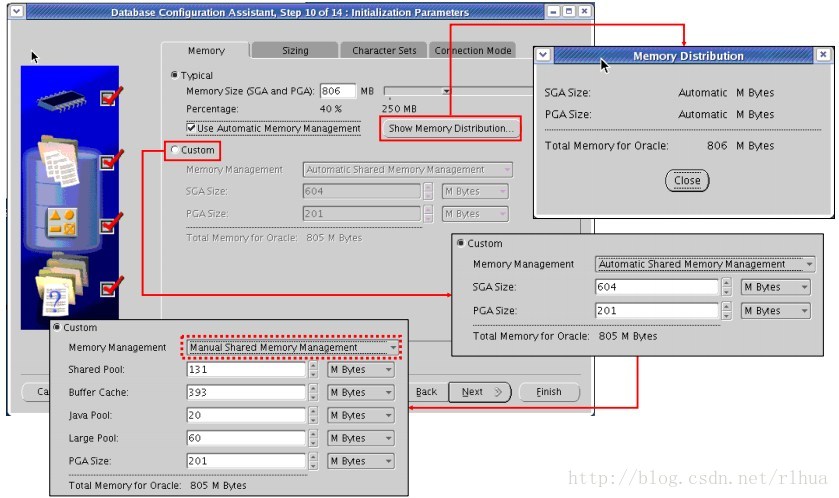Click the '40 %' Percentage value

point(330,109)
